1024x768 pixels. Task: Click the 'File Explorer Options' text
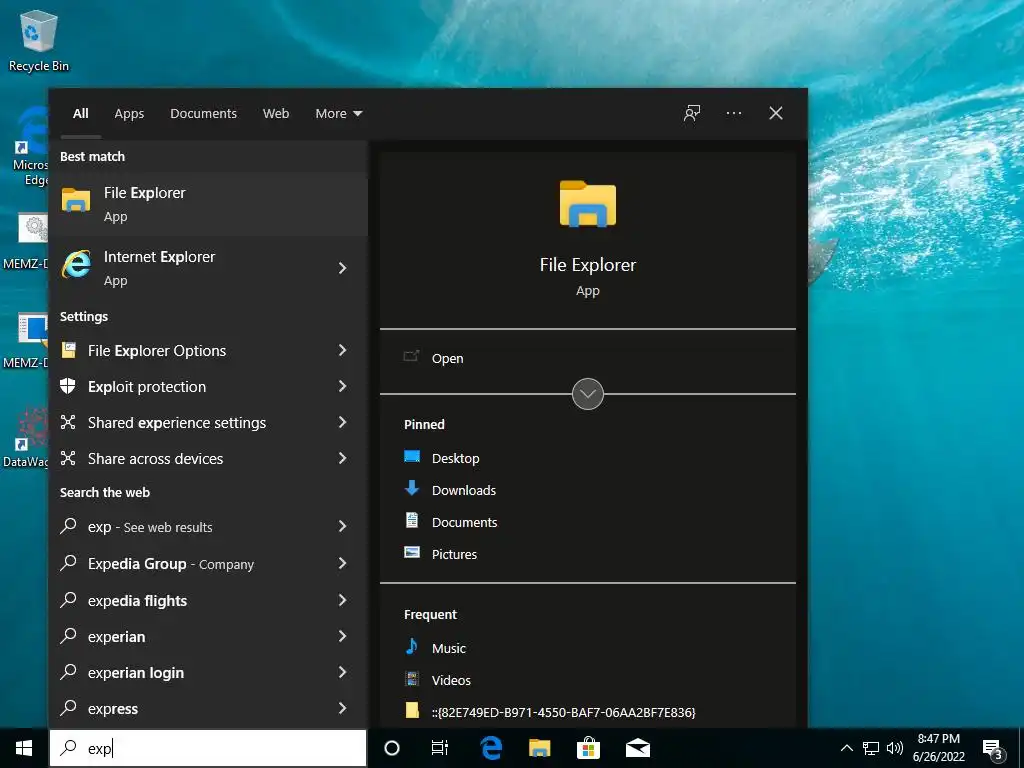(157, 351)
